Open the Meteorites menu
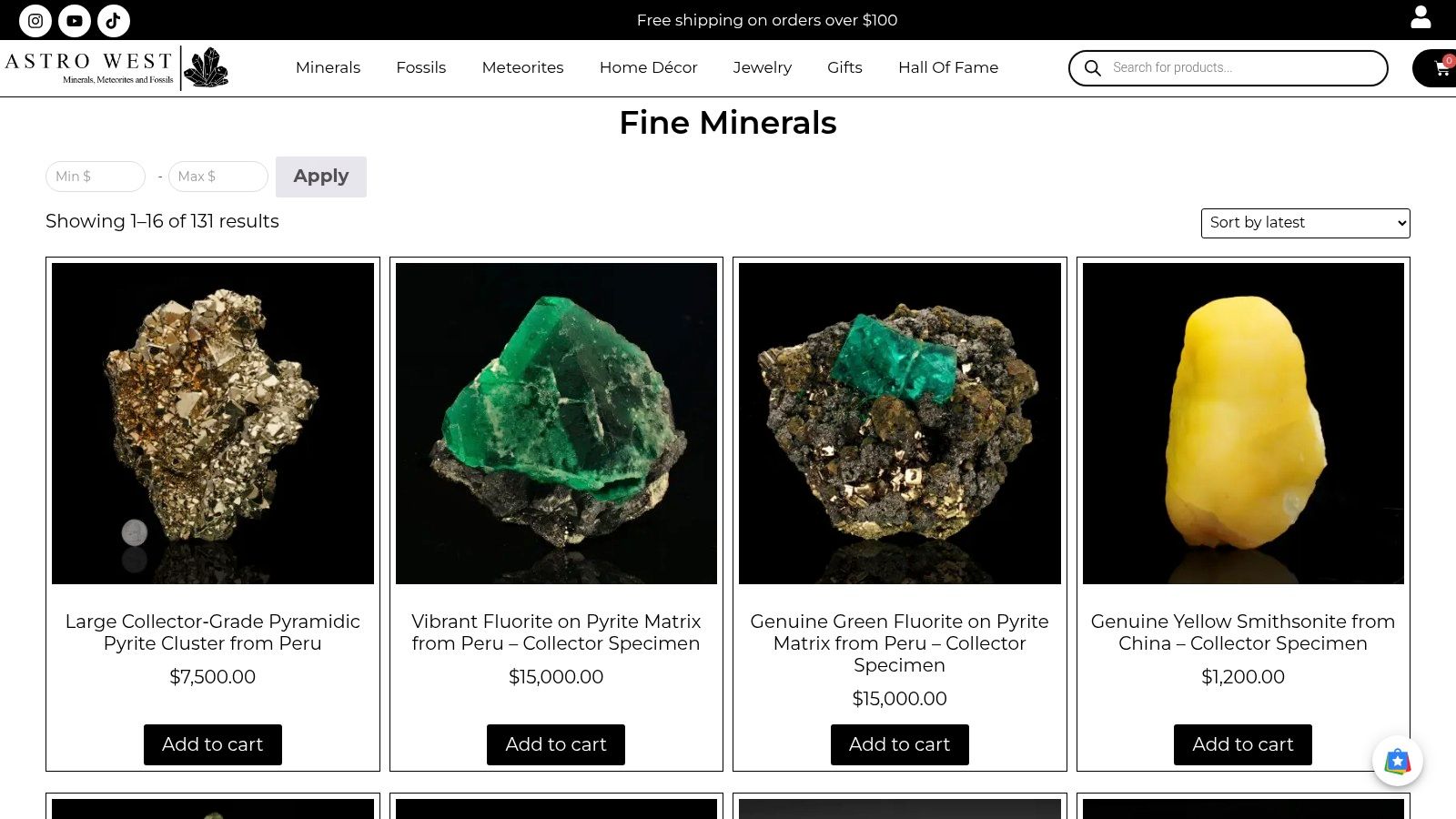Image resolution: width=1456 pixels, height=819 pixels. pos(522,67)
